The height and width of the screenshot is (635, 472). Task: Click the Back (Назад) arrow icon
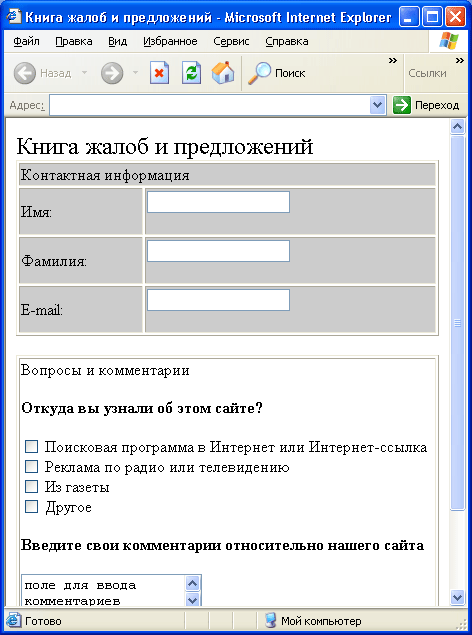tap(25, 73)
